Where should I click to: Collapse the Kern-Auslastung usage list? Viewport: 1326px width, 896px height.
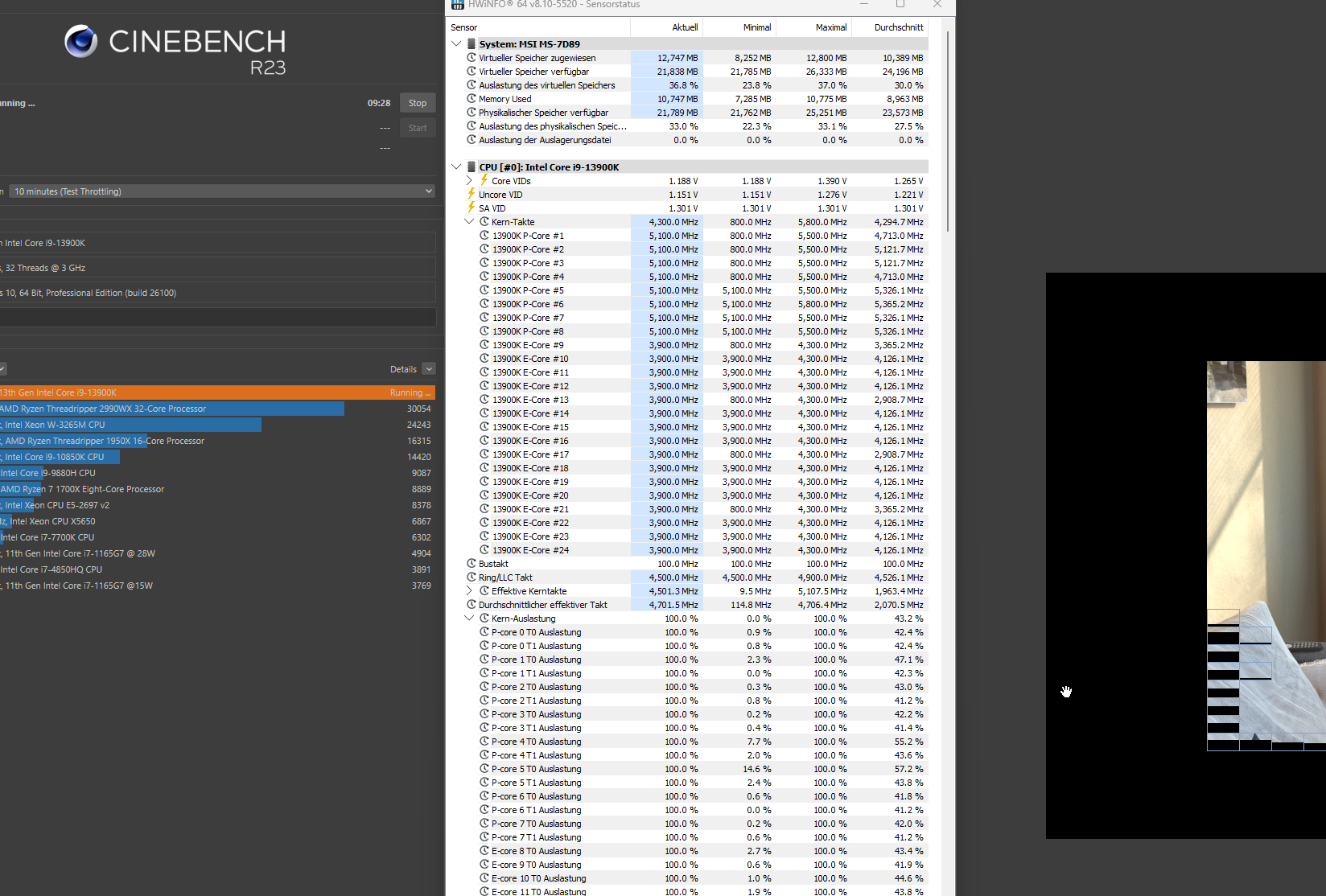[x=470, y=619]
